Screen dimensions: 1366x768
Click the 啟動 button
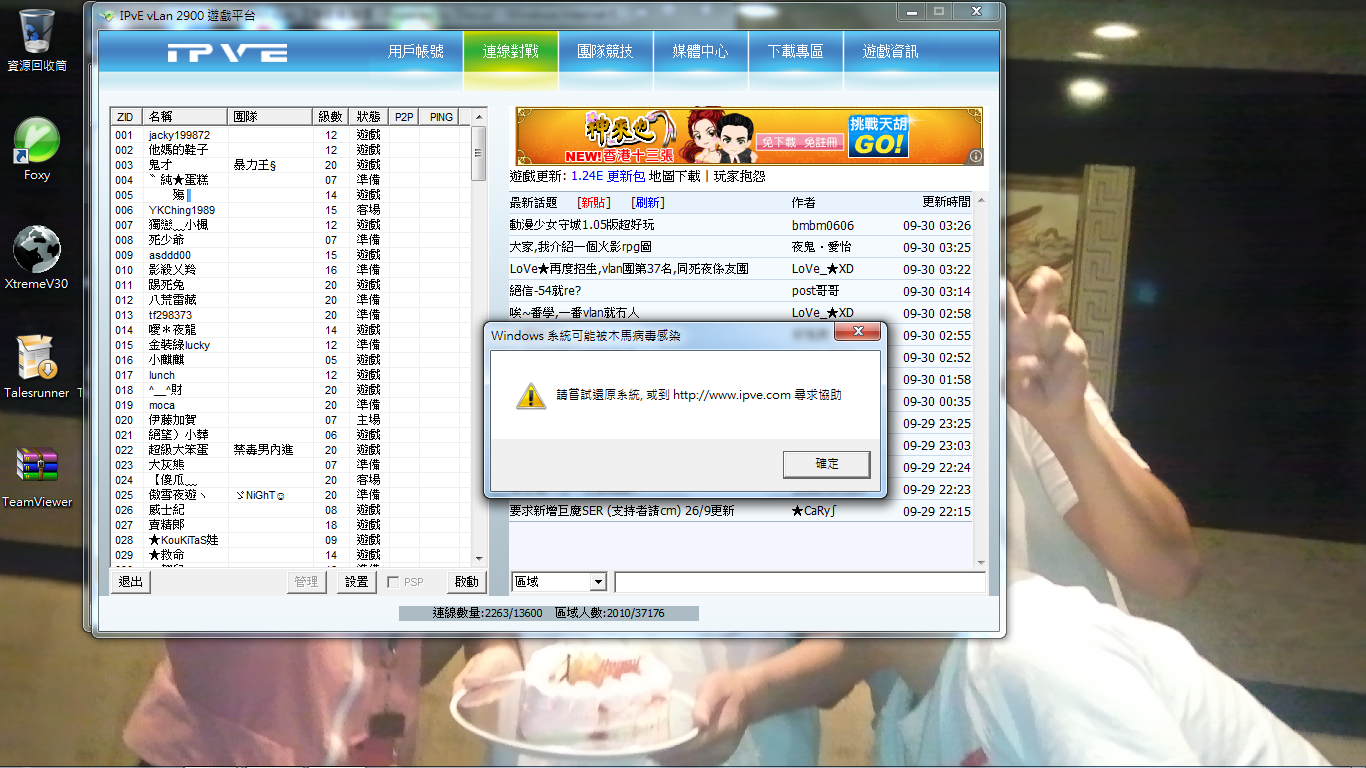point(466,582)
